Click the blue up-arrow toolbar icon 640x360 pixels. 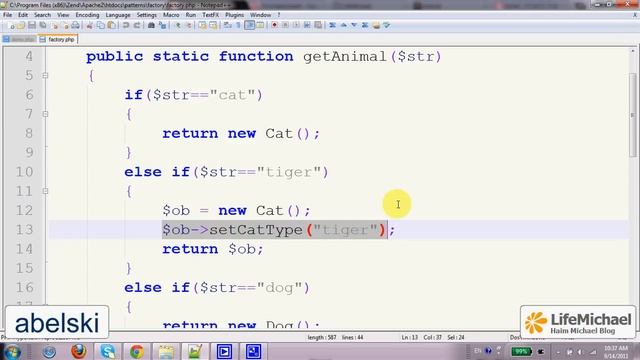click(x=343, y=25)
